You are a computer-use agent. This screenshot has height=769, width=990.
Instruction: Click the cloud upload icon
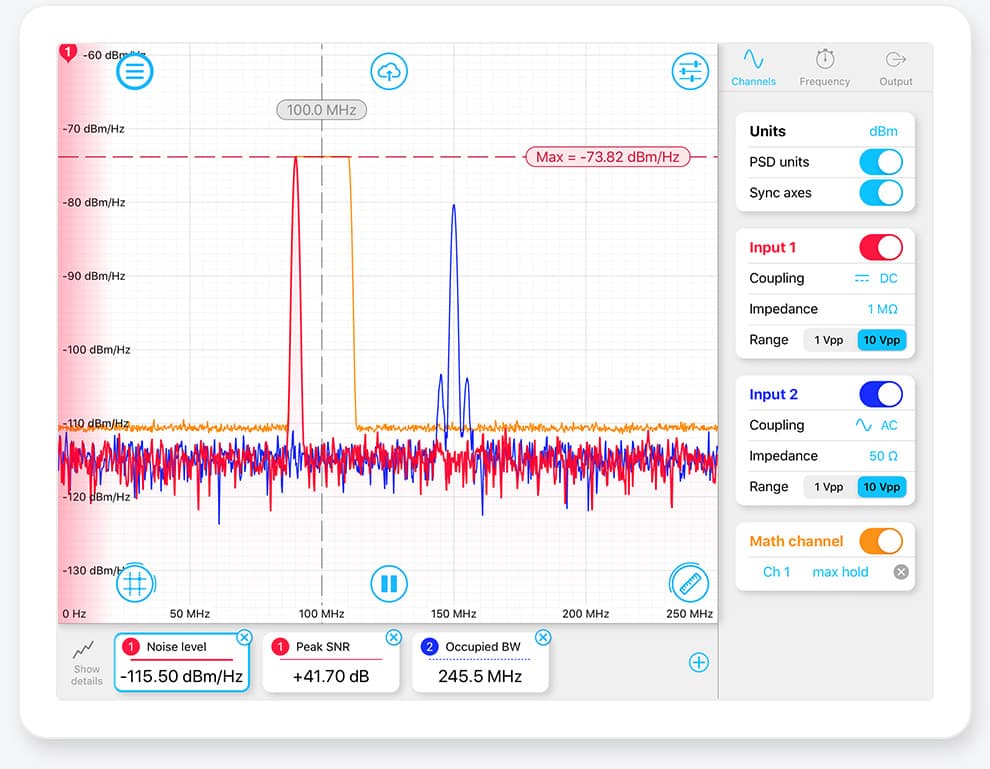(389, 71)
